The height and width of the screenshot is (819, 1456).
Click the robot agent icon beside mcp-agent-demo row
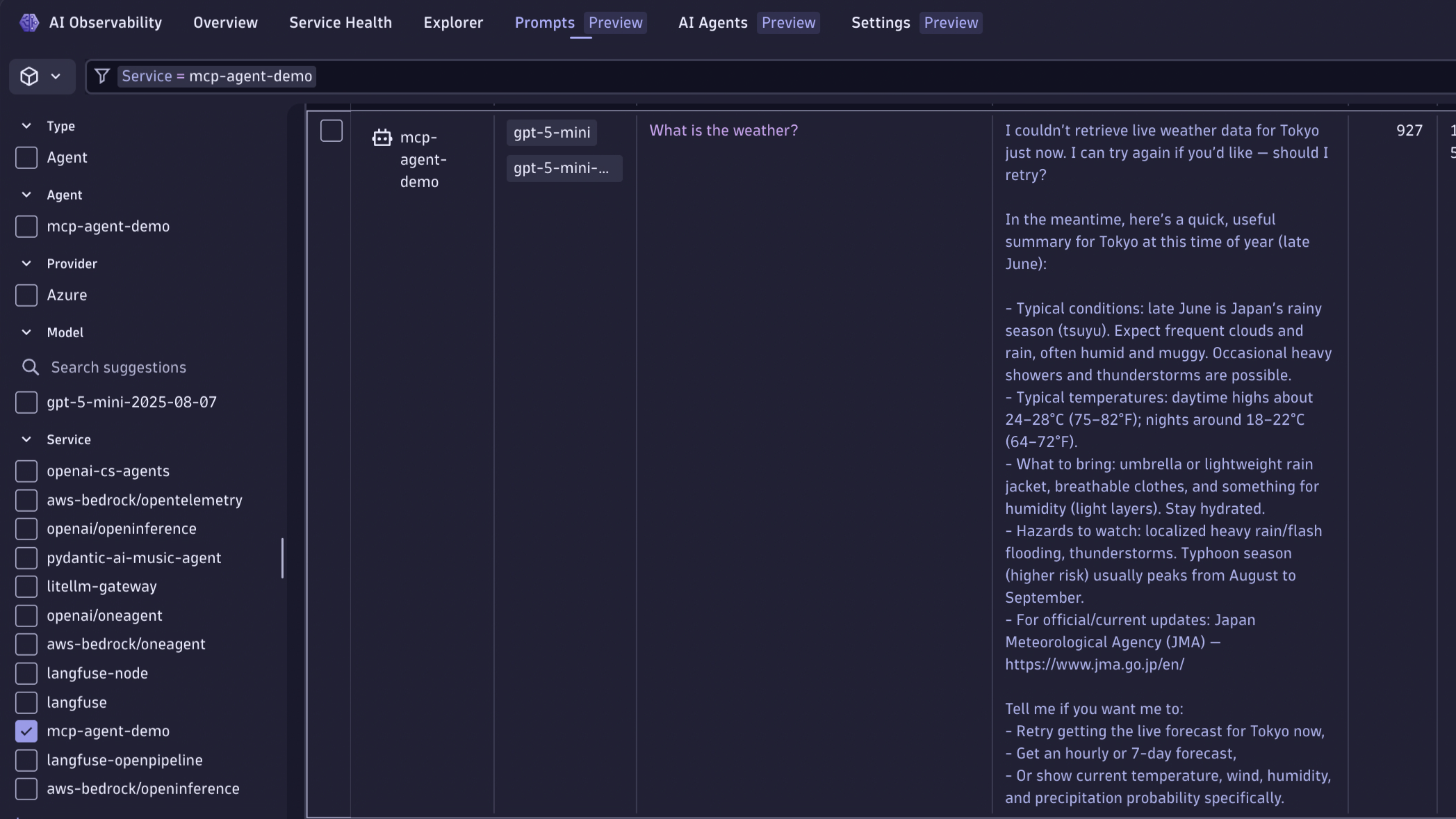[x=382, y=138]
